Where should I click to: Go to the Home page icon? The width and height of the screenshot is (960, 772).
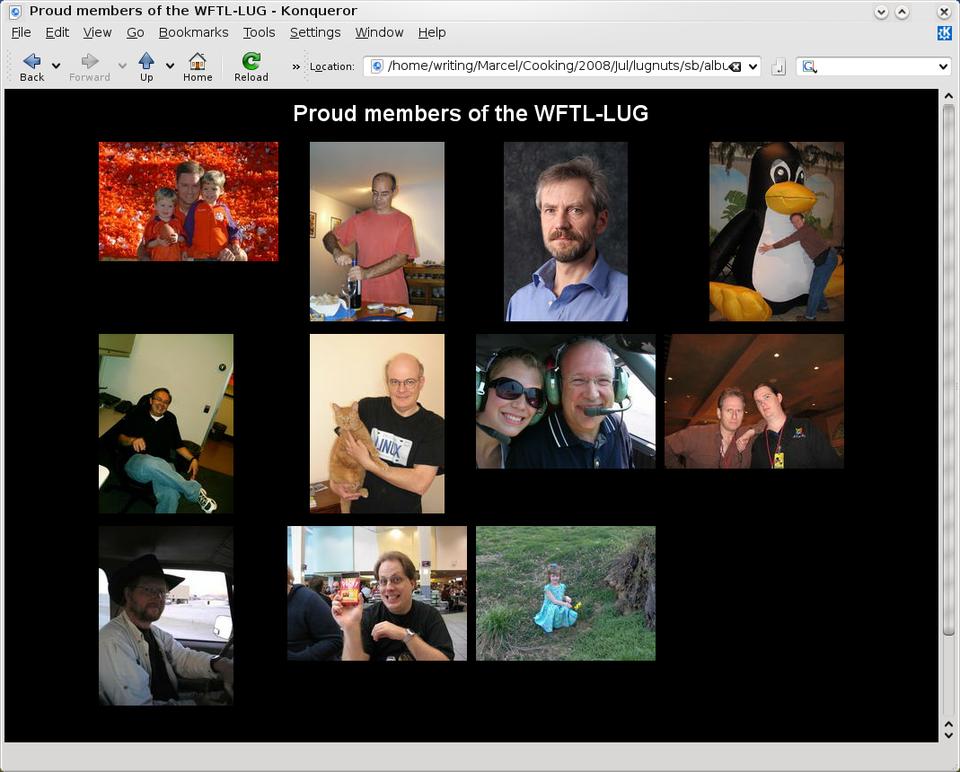pos(197,62)
